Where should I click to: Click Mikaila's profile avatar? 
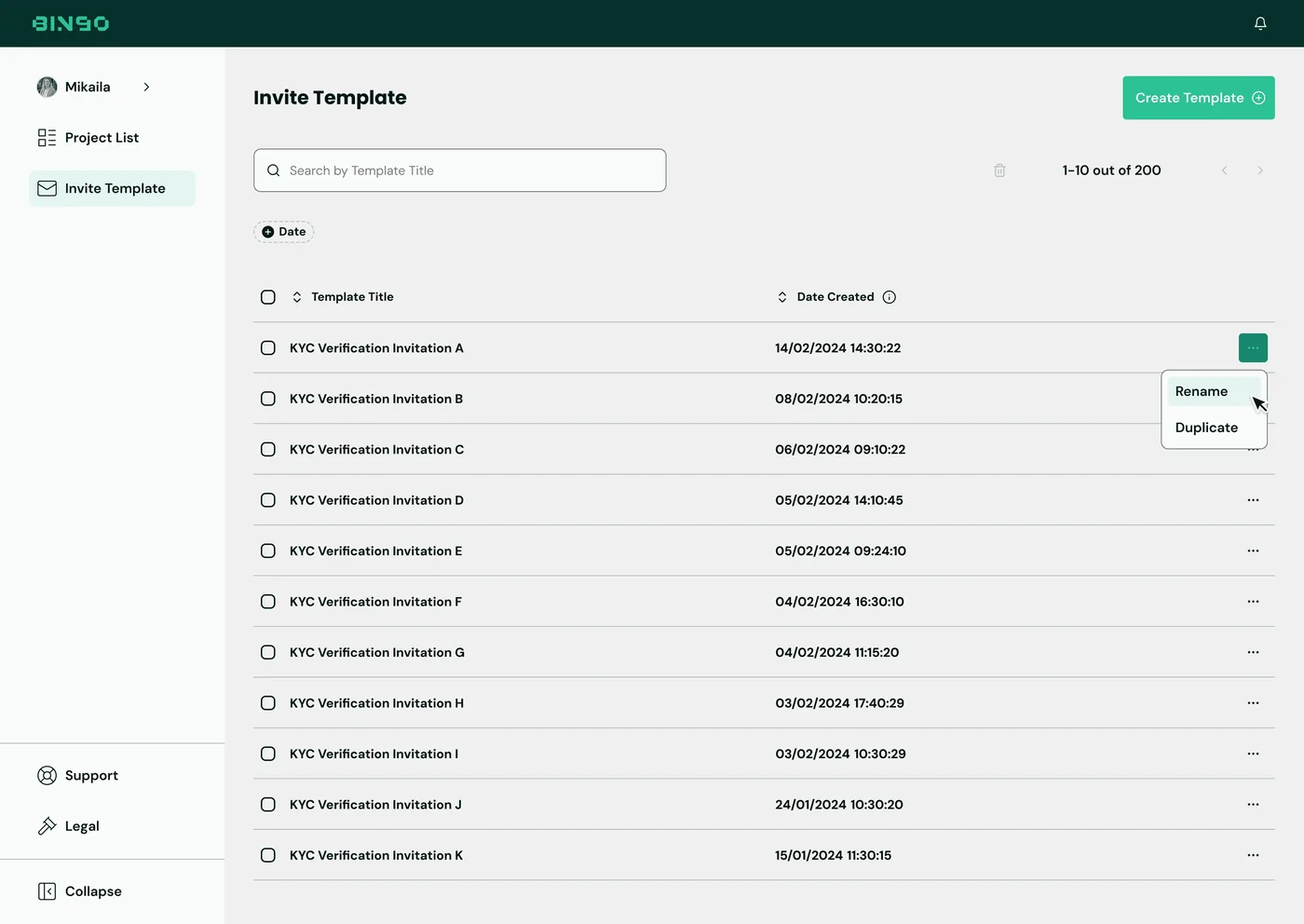(47, 87)
